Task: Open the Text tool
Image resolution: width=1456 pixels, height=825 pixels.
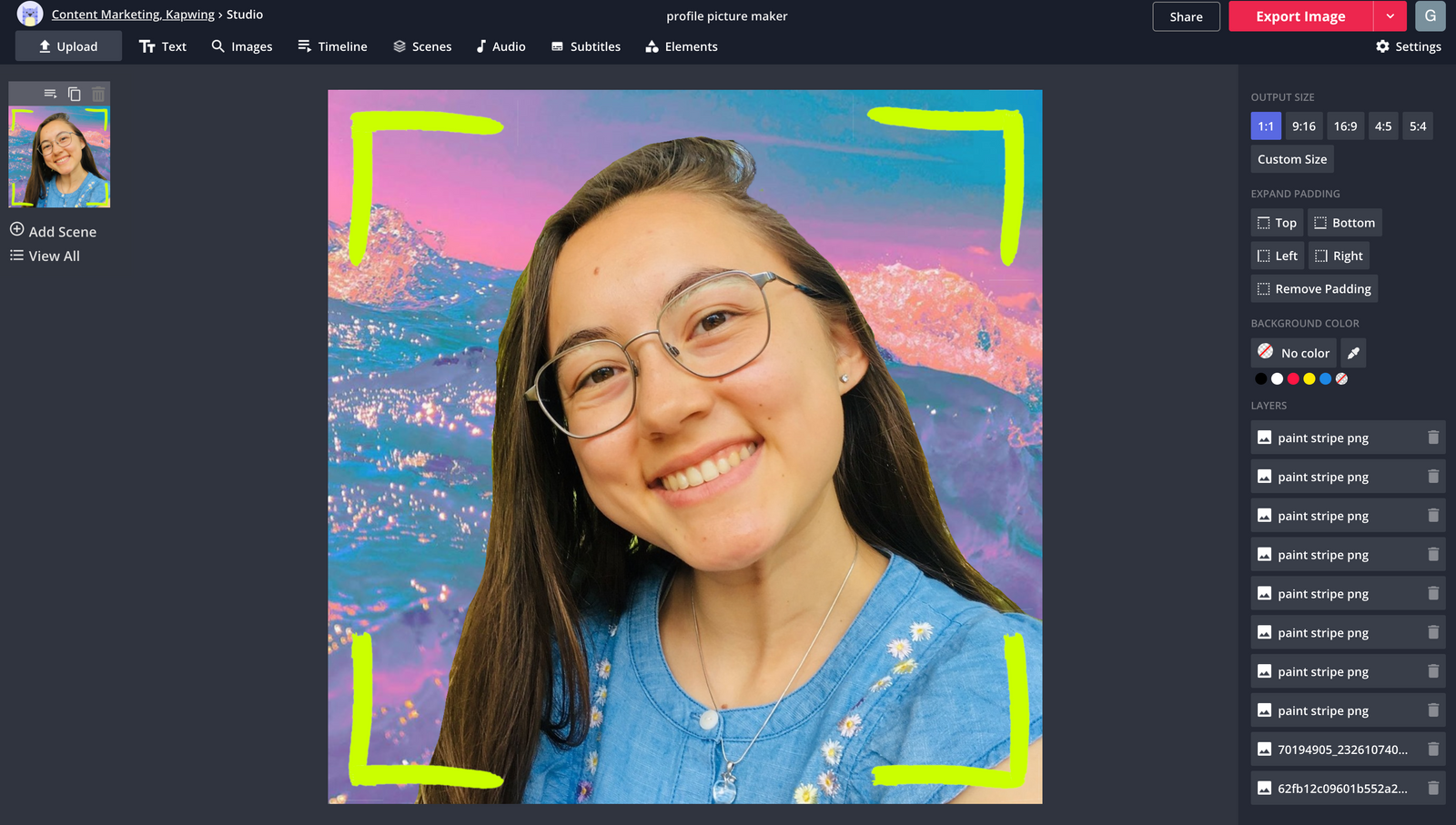Action: point(162,46)
